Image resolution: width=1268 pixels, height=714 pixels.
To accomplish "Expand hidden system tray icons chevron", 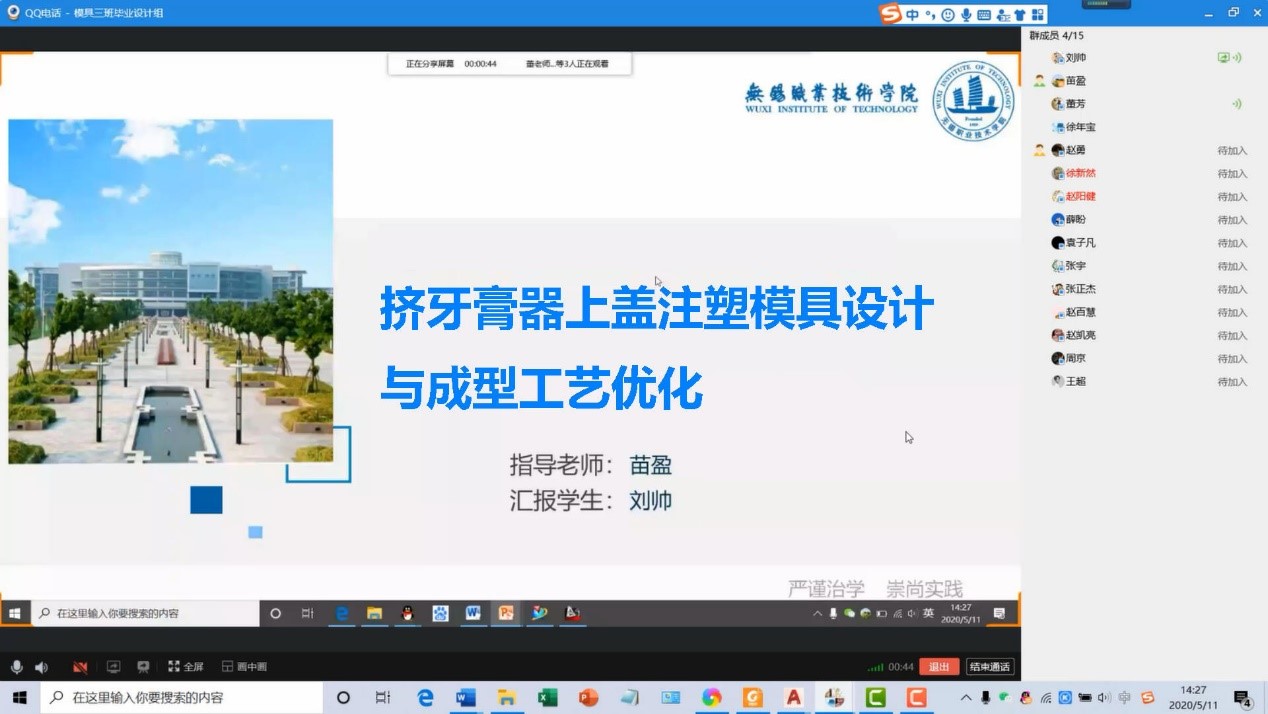I will (966, 697).
